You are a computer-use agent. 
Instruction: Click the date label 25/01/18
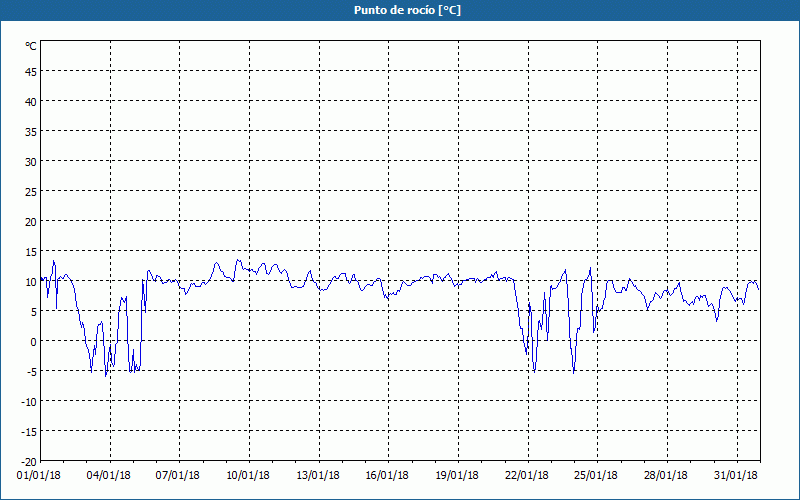pos(596,476)
